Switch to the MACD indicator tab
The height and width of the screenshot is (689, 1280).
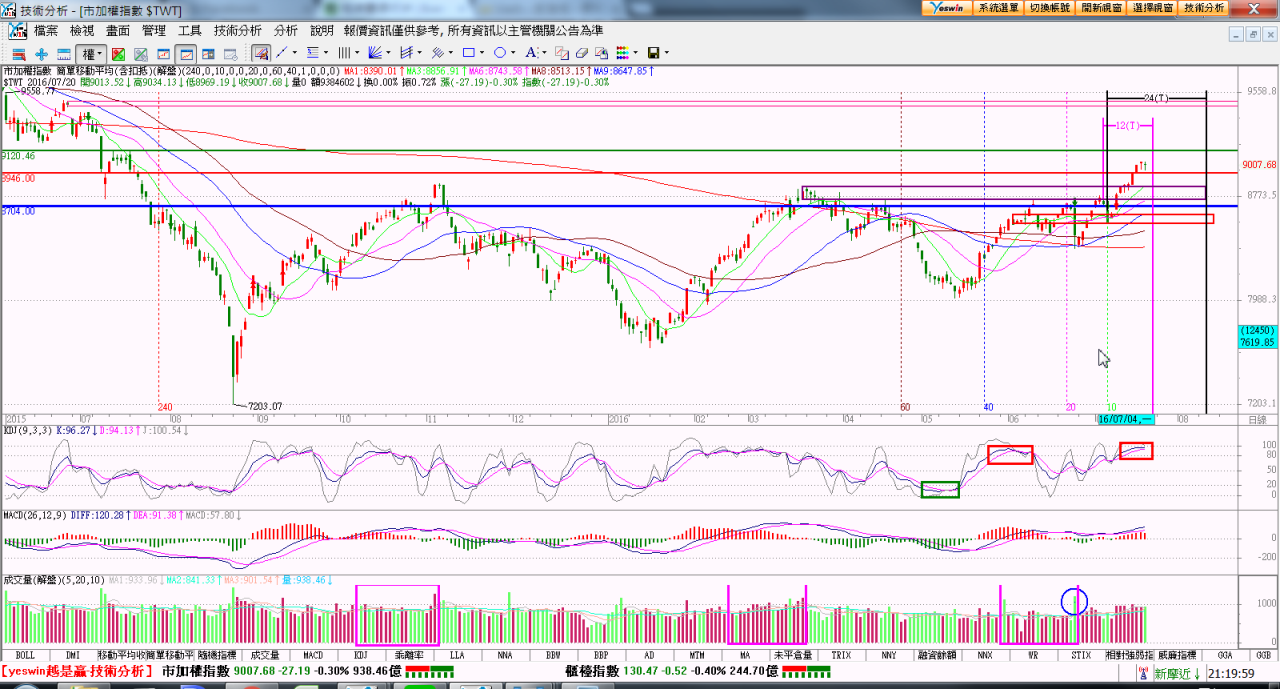tap(313, 655)
